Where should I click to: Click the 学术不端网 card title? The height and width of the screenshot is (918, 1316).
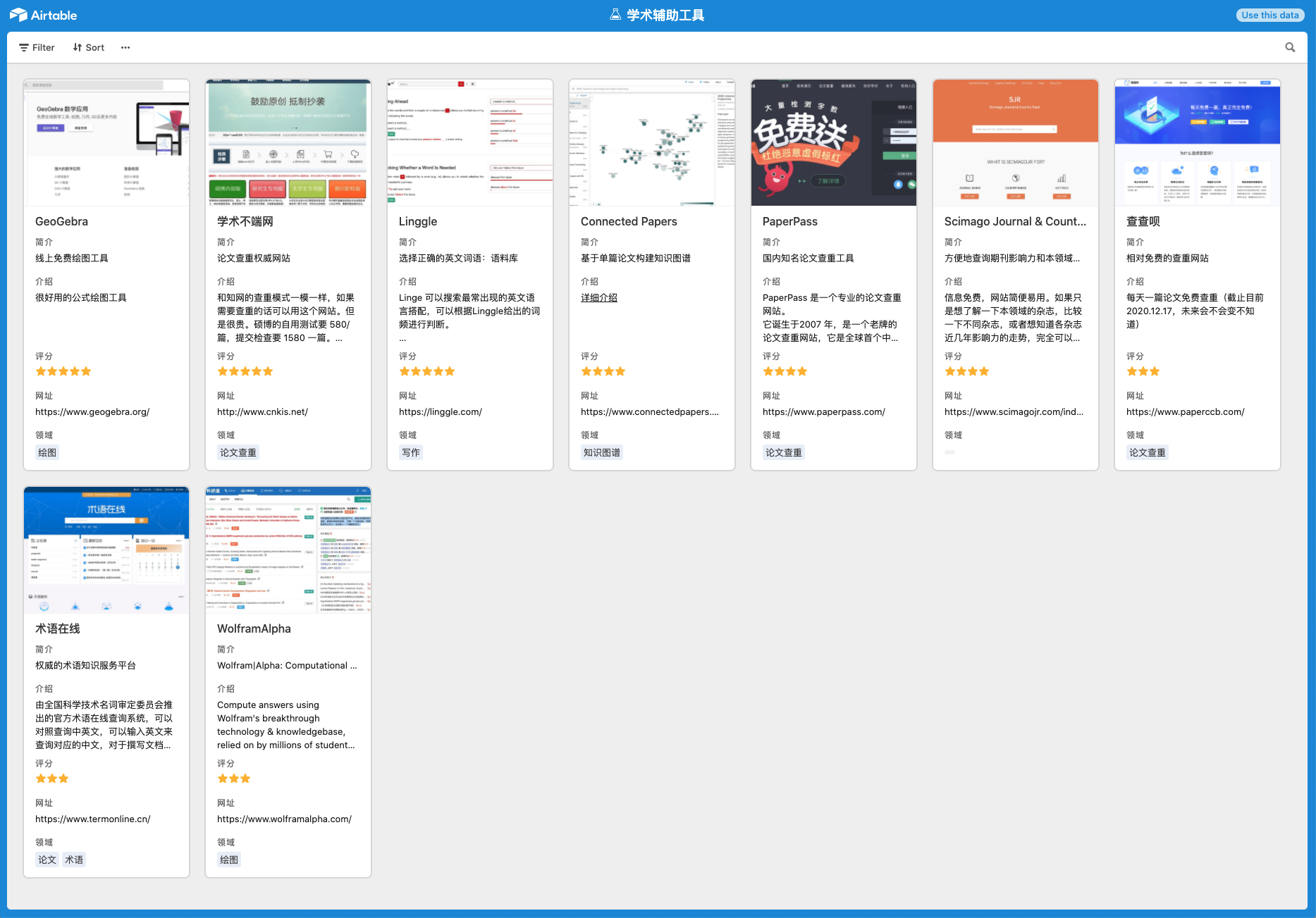coord(245,221)
